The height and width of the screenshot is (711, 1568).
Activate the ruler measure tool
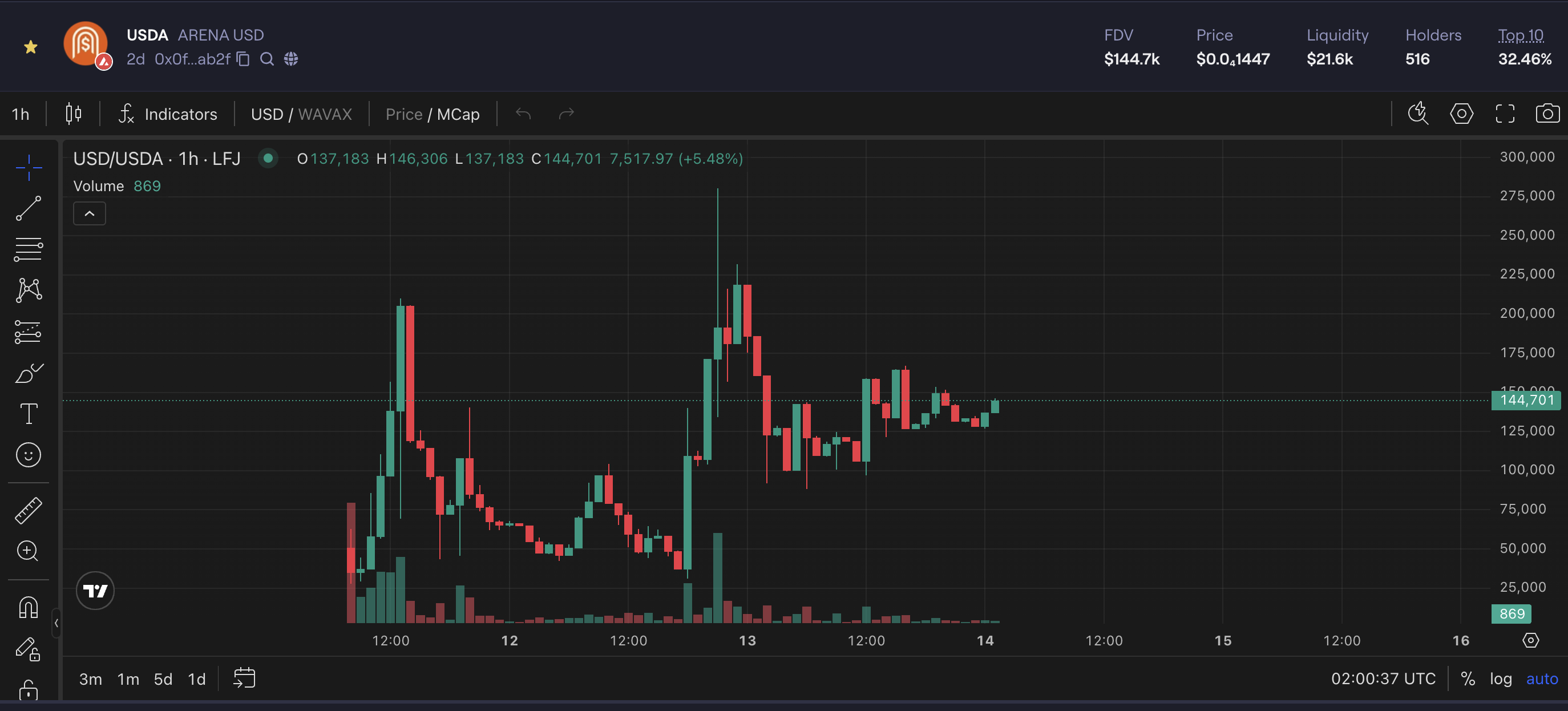coord(28,510)
